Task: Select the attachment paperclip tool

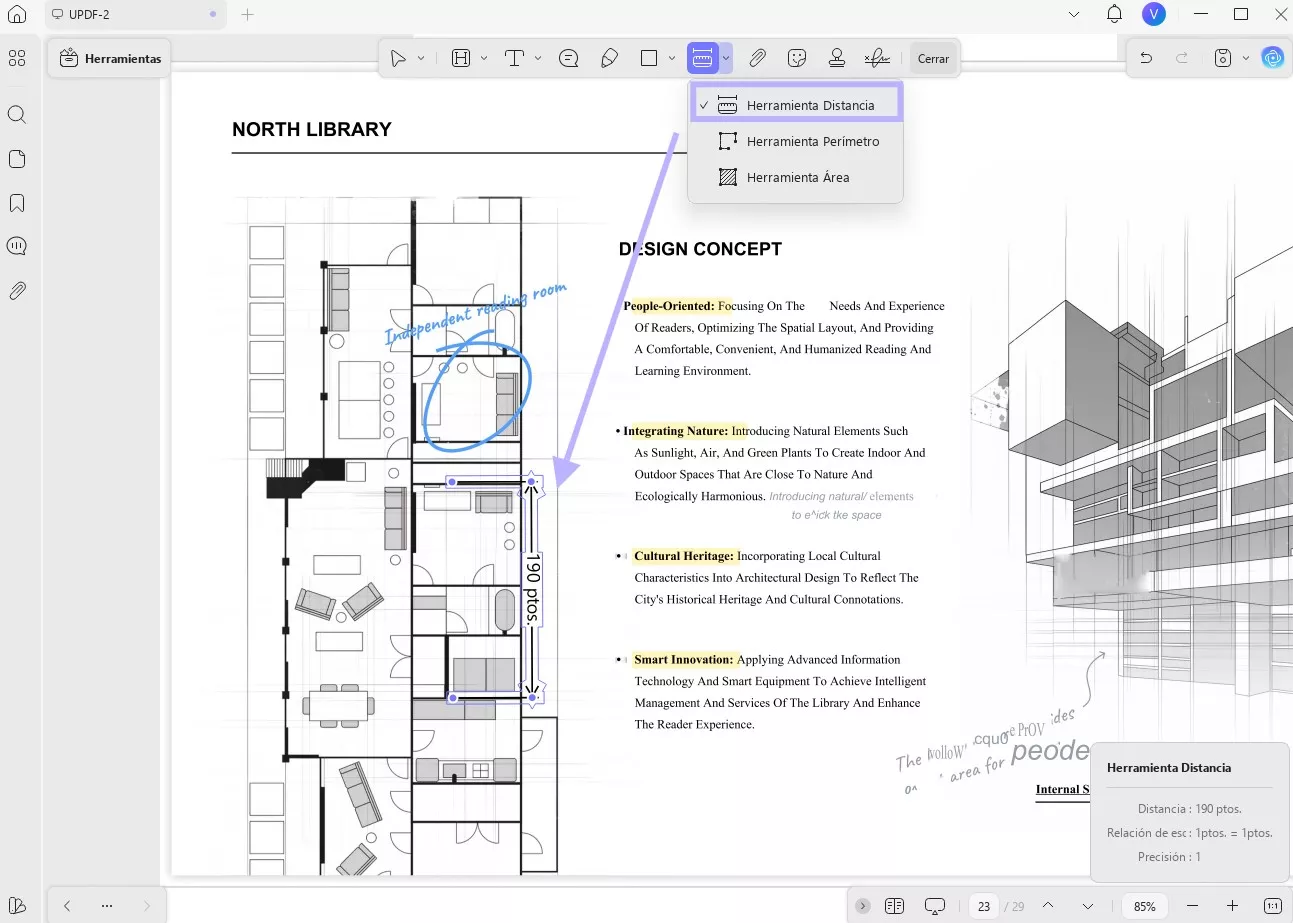Action: pyautogui.click(x=758, y=59)
